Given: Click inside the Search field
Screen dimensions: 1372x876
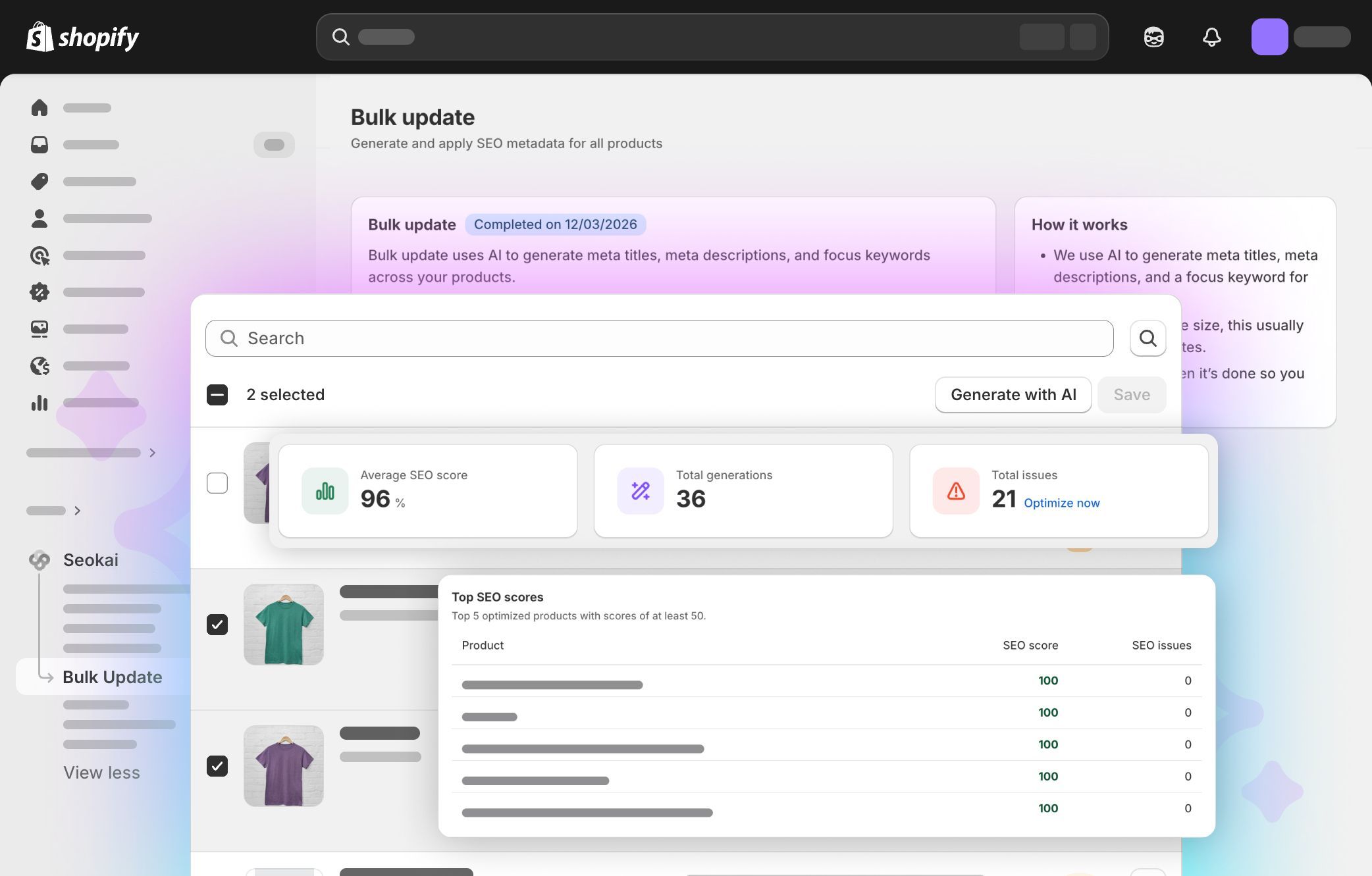Looking at the screenshot, I should point(461,338).
